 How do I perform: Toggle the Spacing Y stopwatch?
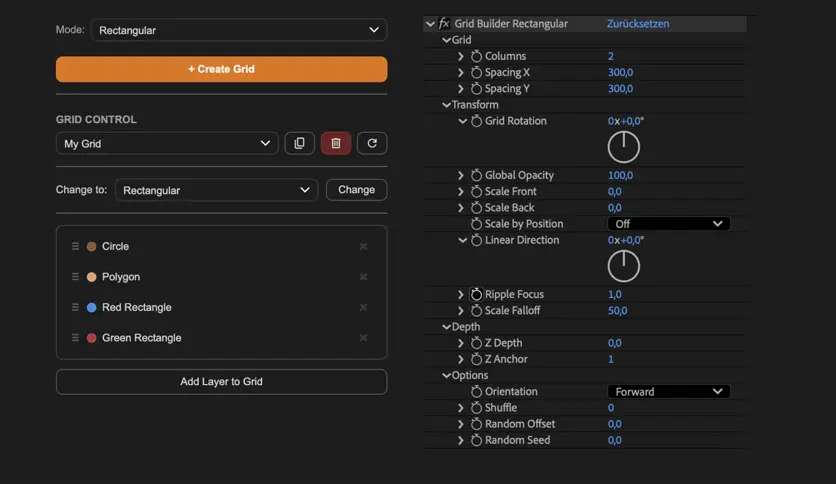click(x=476, y=88)
